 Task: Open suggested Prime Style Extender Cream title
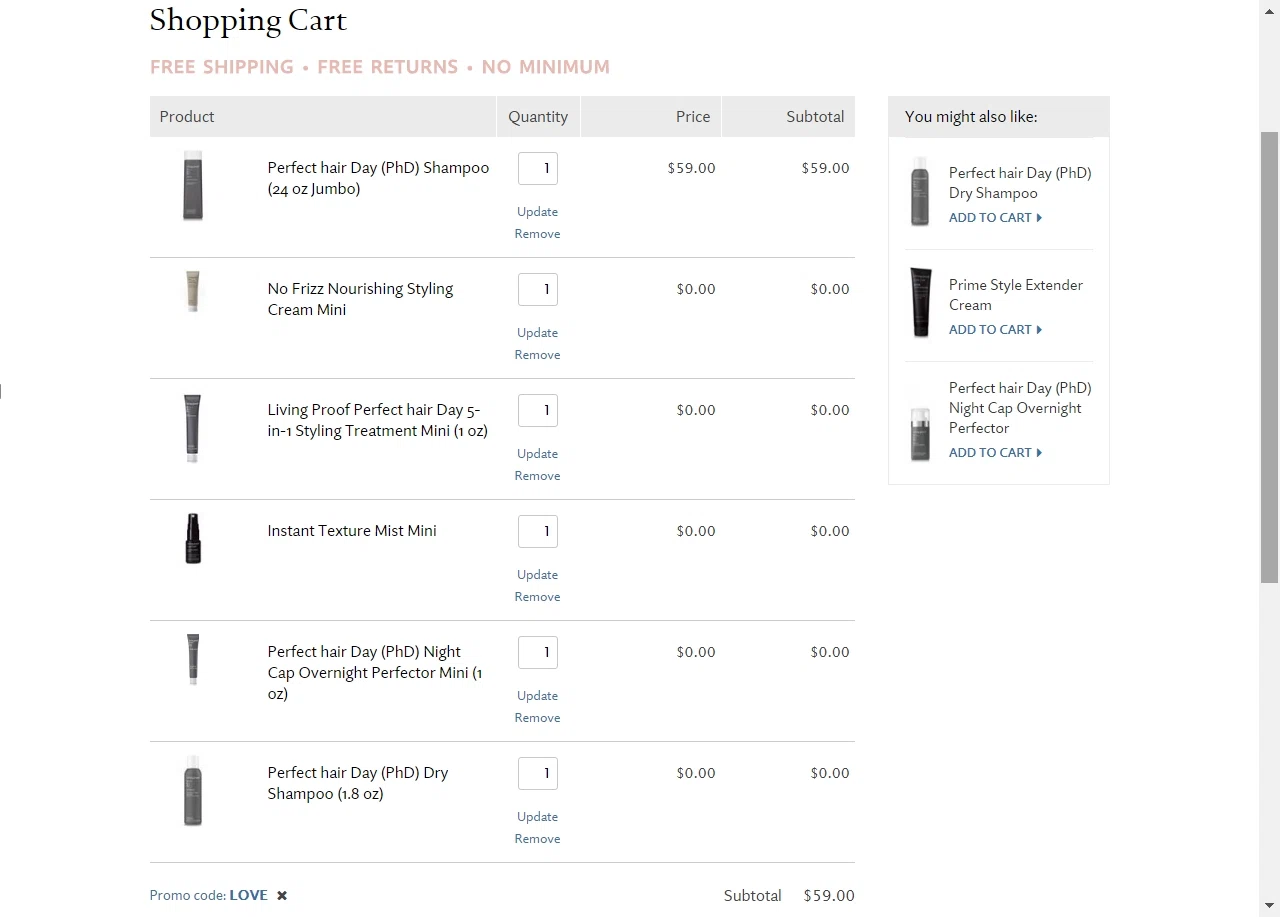click(x=1016, y=295)
